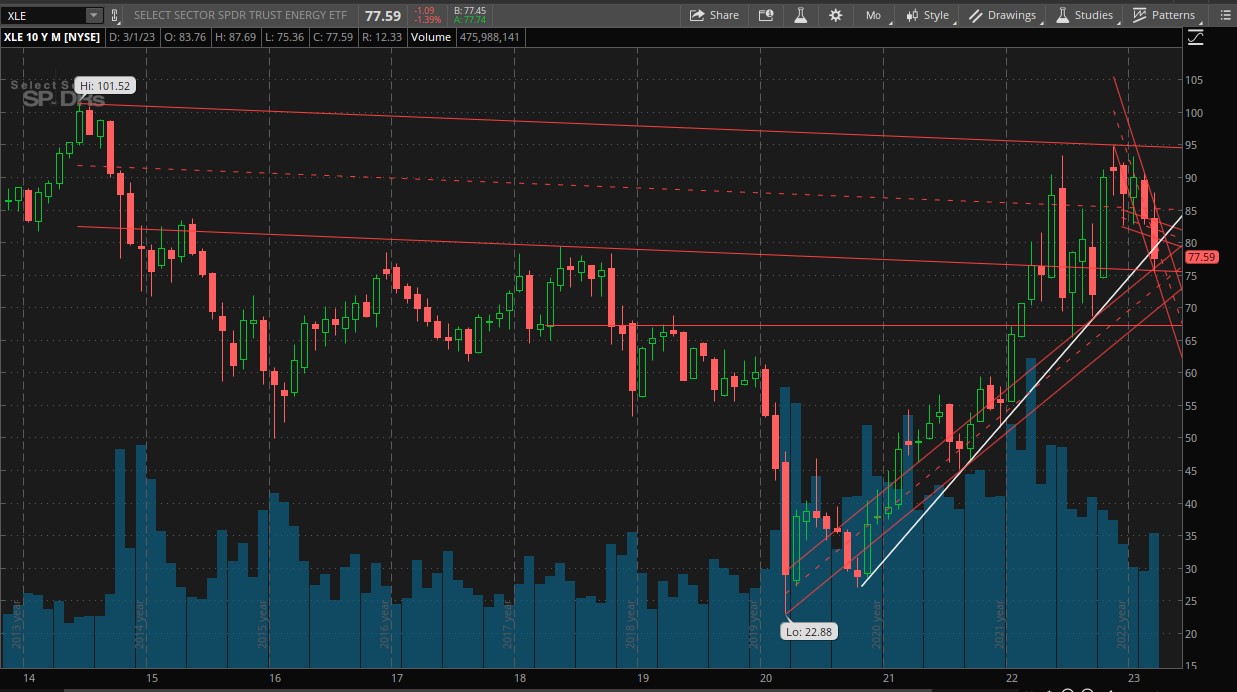Viewport: 1237px width, 692px height.
Task: Click the flask quick-study icon
Action: [x=800, y=15]
